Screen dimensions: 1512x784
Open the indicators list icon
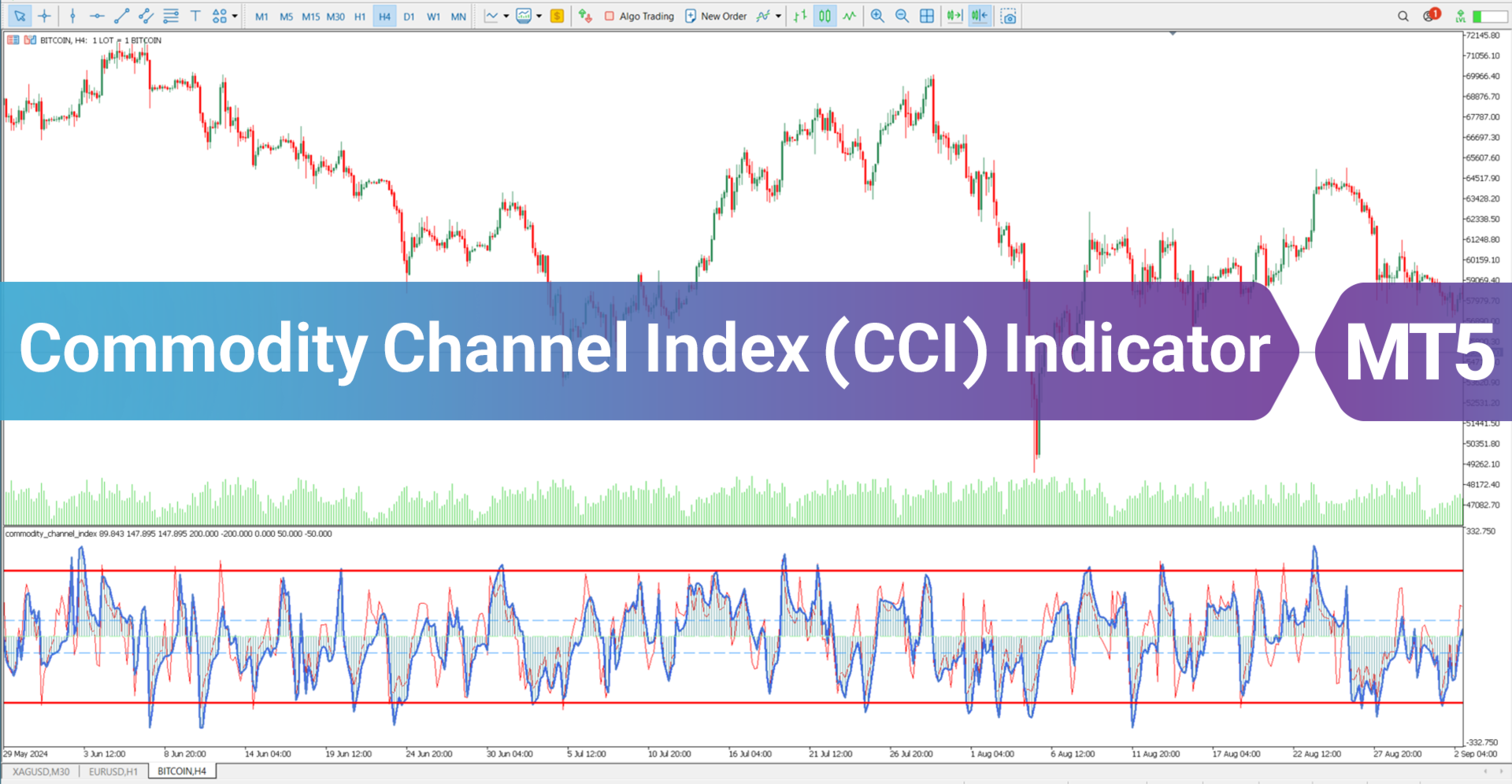pos(762,16)
